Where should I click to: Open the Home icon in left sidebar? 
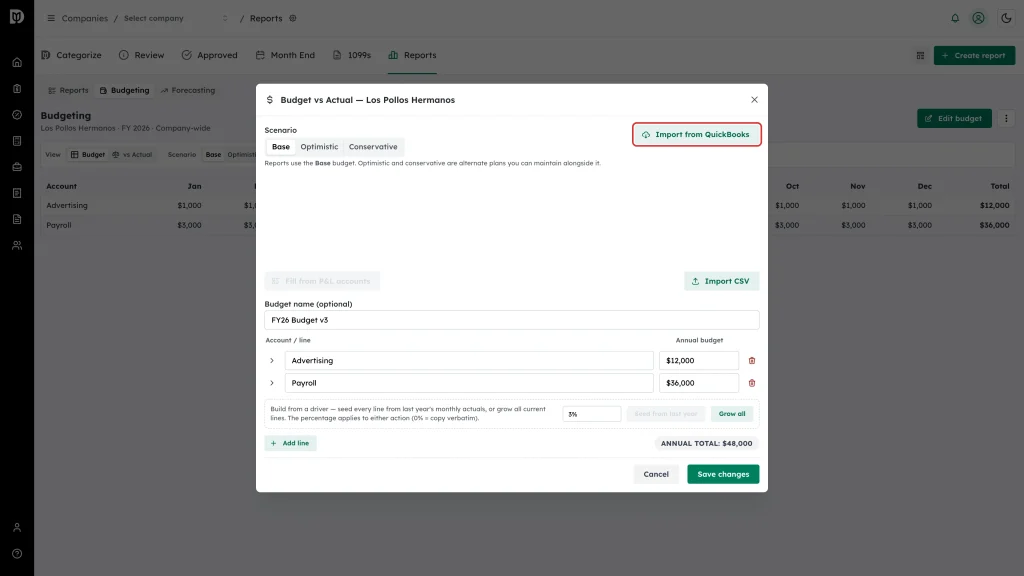17,63
